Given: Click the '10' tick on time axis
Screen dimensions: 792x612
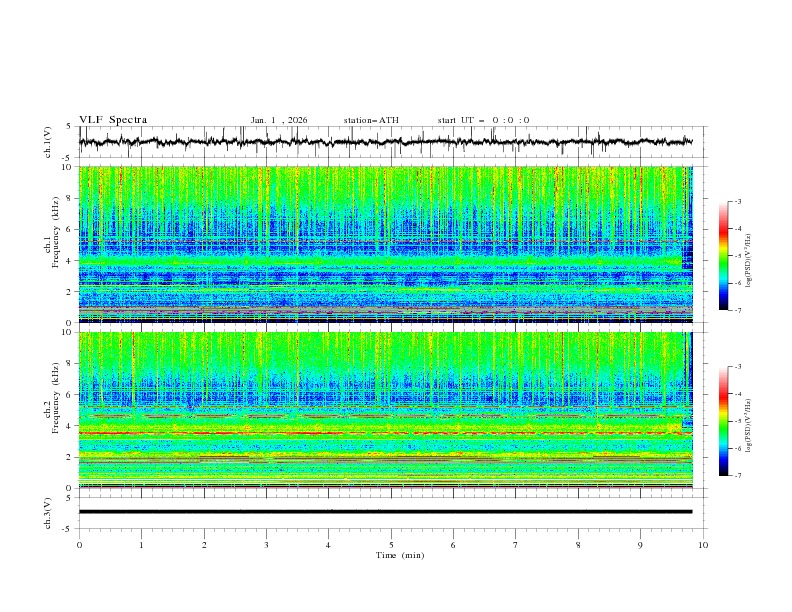Looking at the screenshot, I should [703, 545].
